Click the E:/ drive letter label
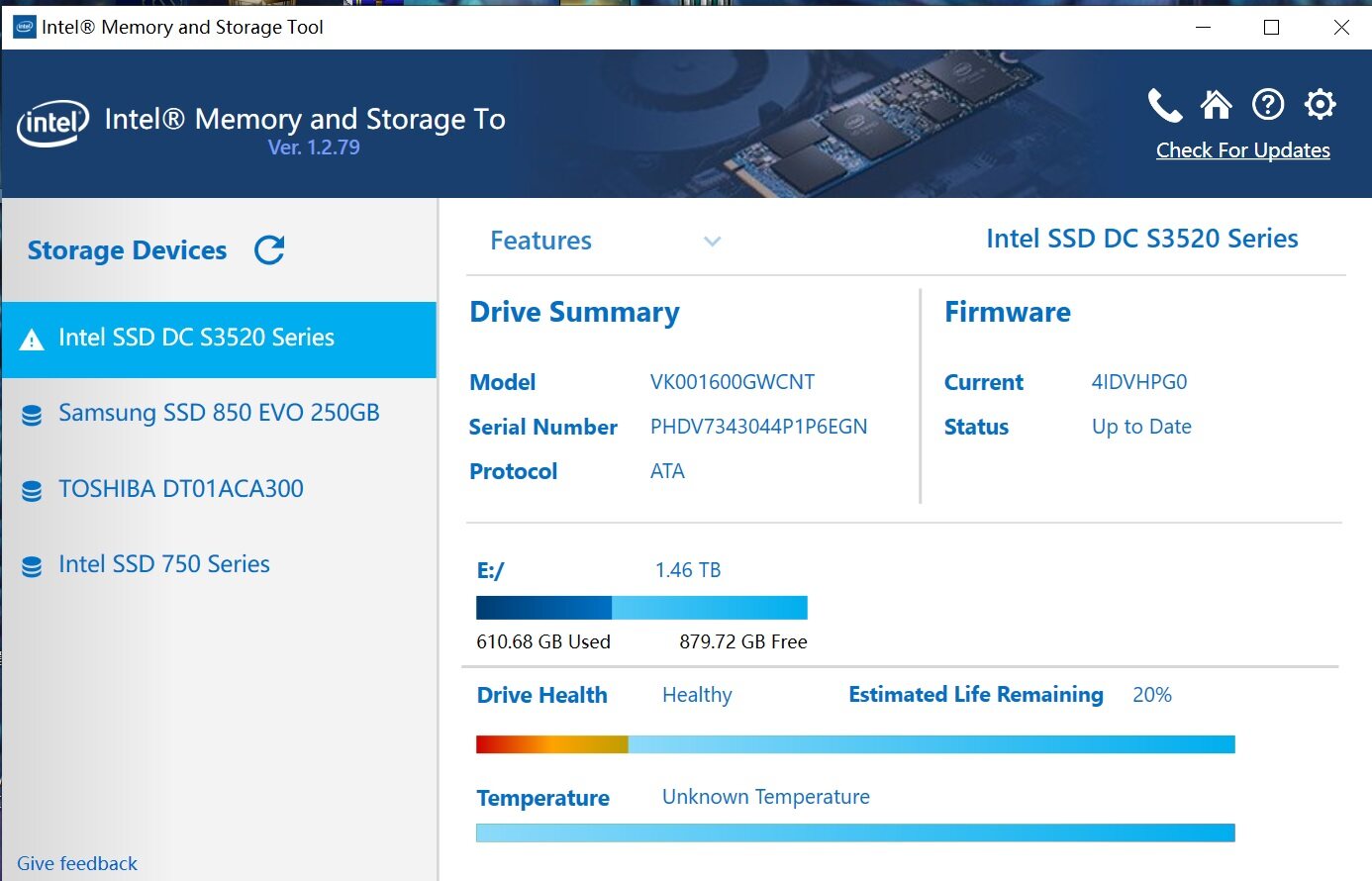Screen dimensions: 1372x881 click(490, 570)
